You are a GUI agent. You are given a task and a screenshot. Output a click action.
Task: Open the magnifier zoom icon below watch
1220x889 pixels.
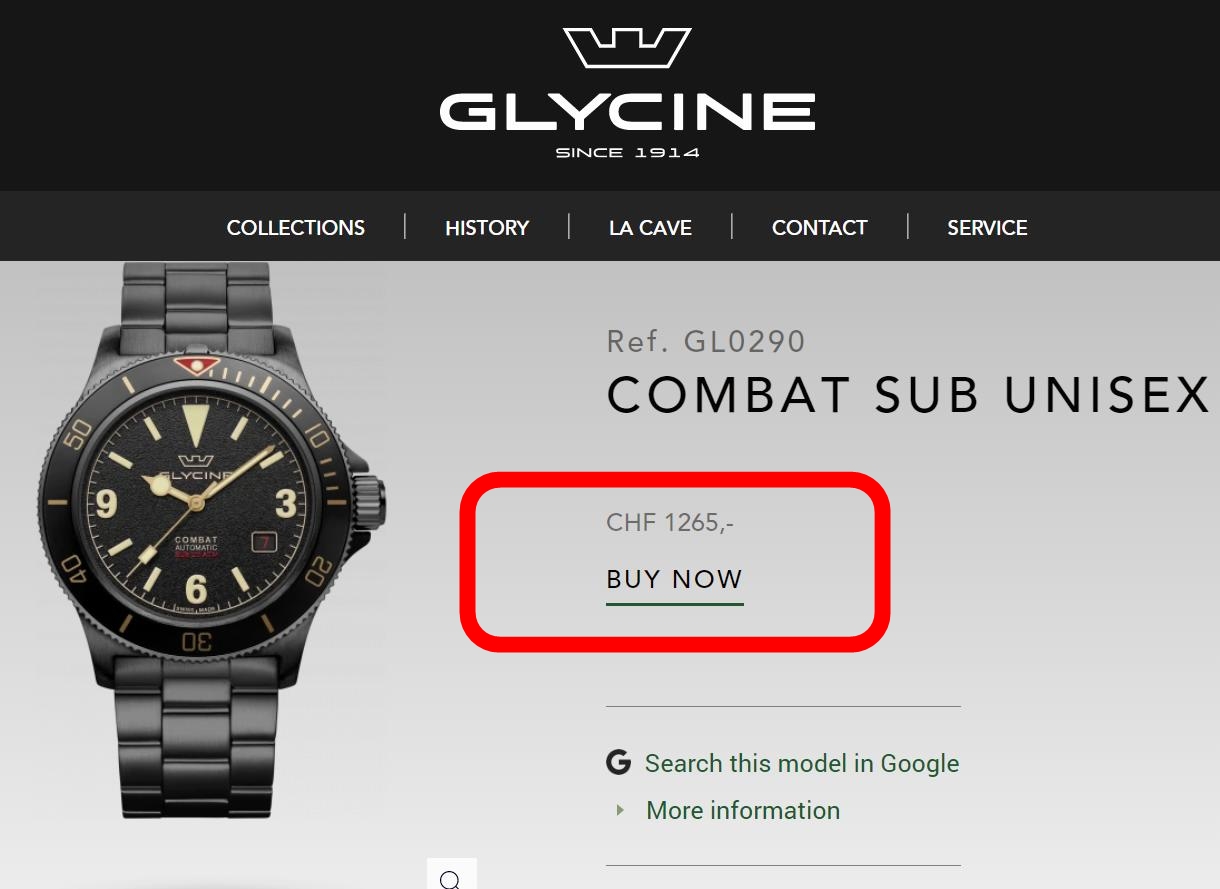coord(451,877)
